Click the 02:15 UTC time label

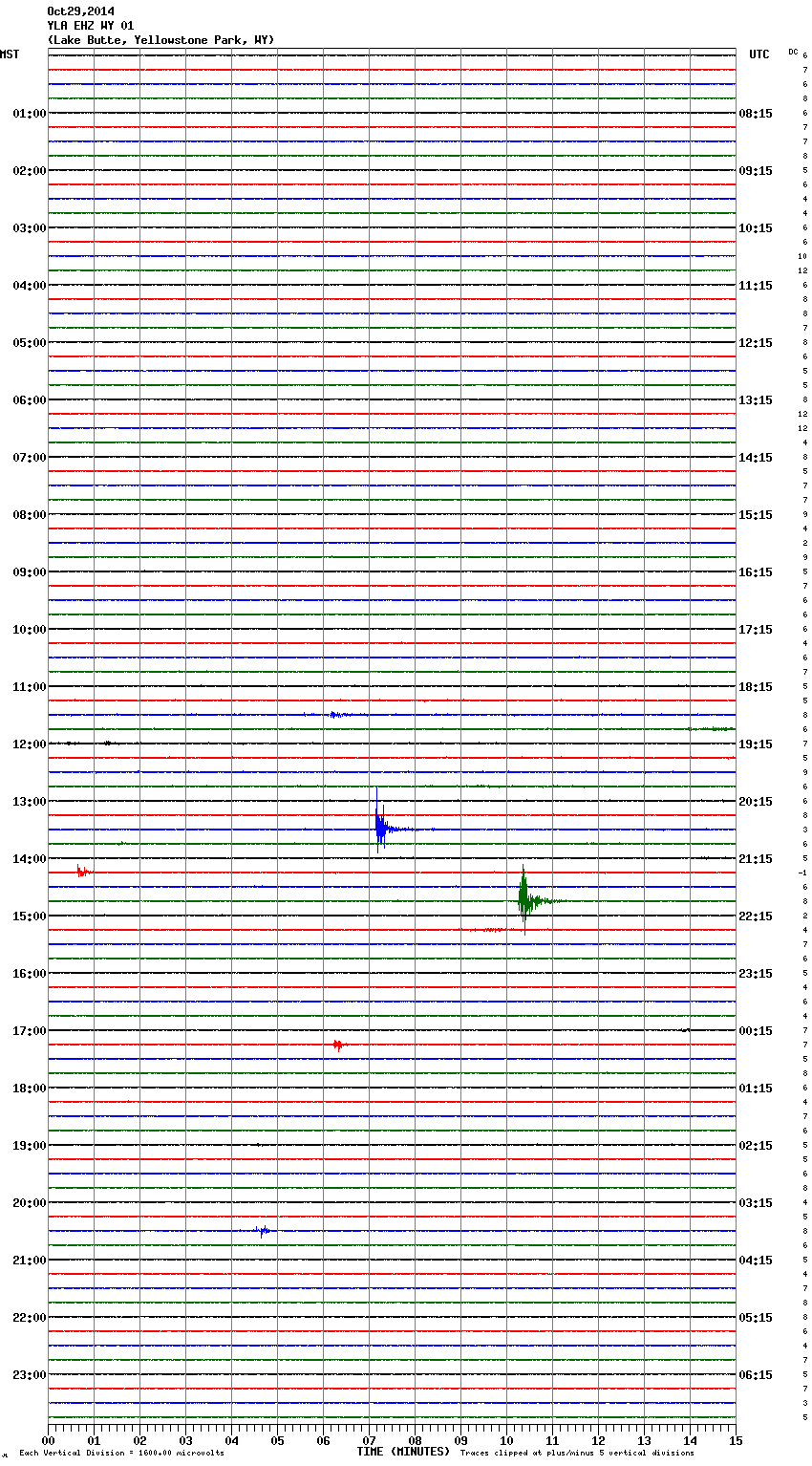[x=756, y=1146]
